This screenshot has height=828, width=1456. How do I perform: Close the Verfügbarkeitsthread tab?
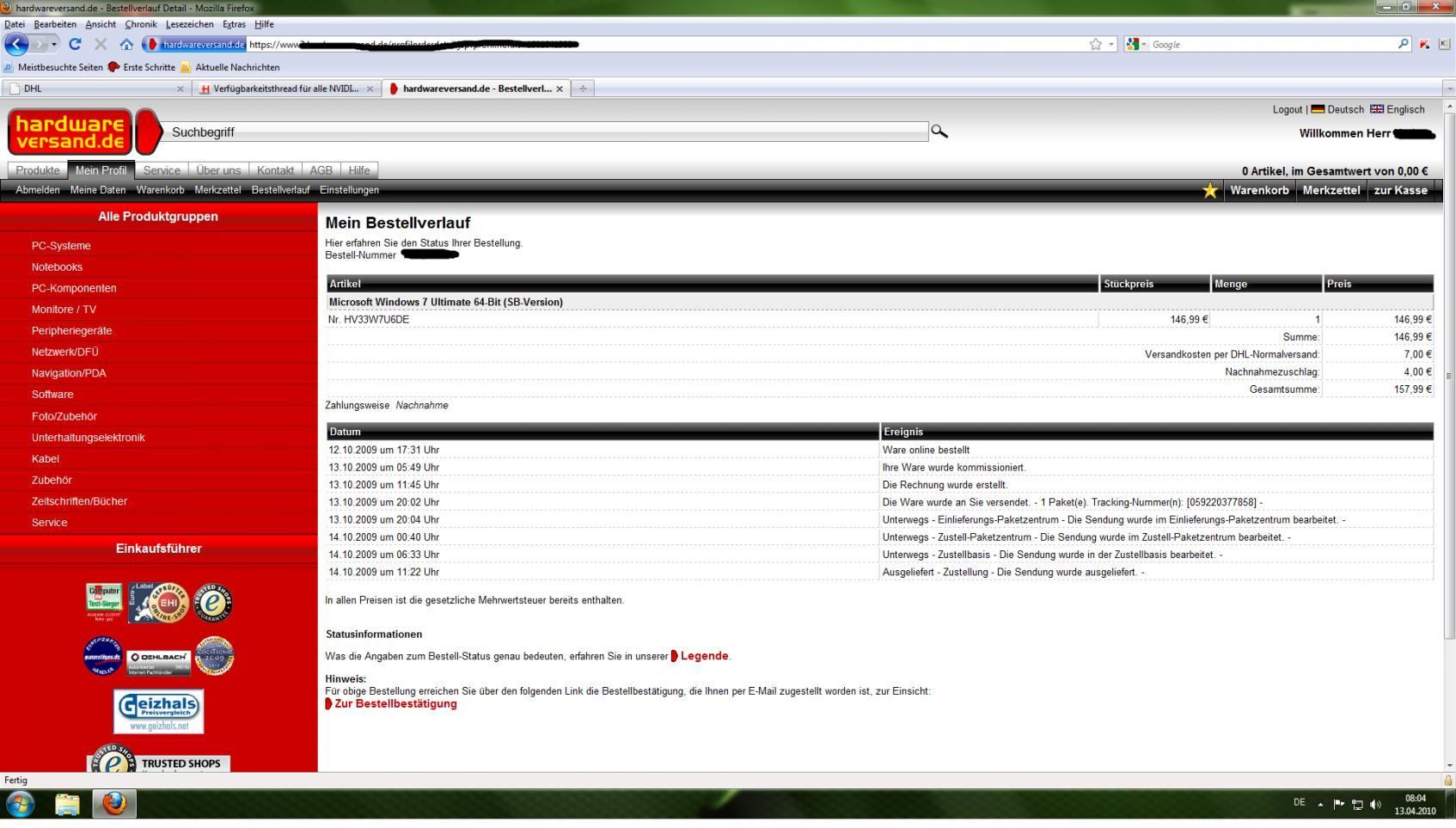(370, 89)
